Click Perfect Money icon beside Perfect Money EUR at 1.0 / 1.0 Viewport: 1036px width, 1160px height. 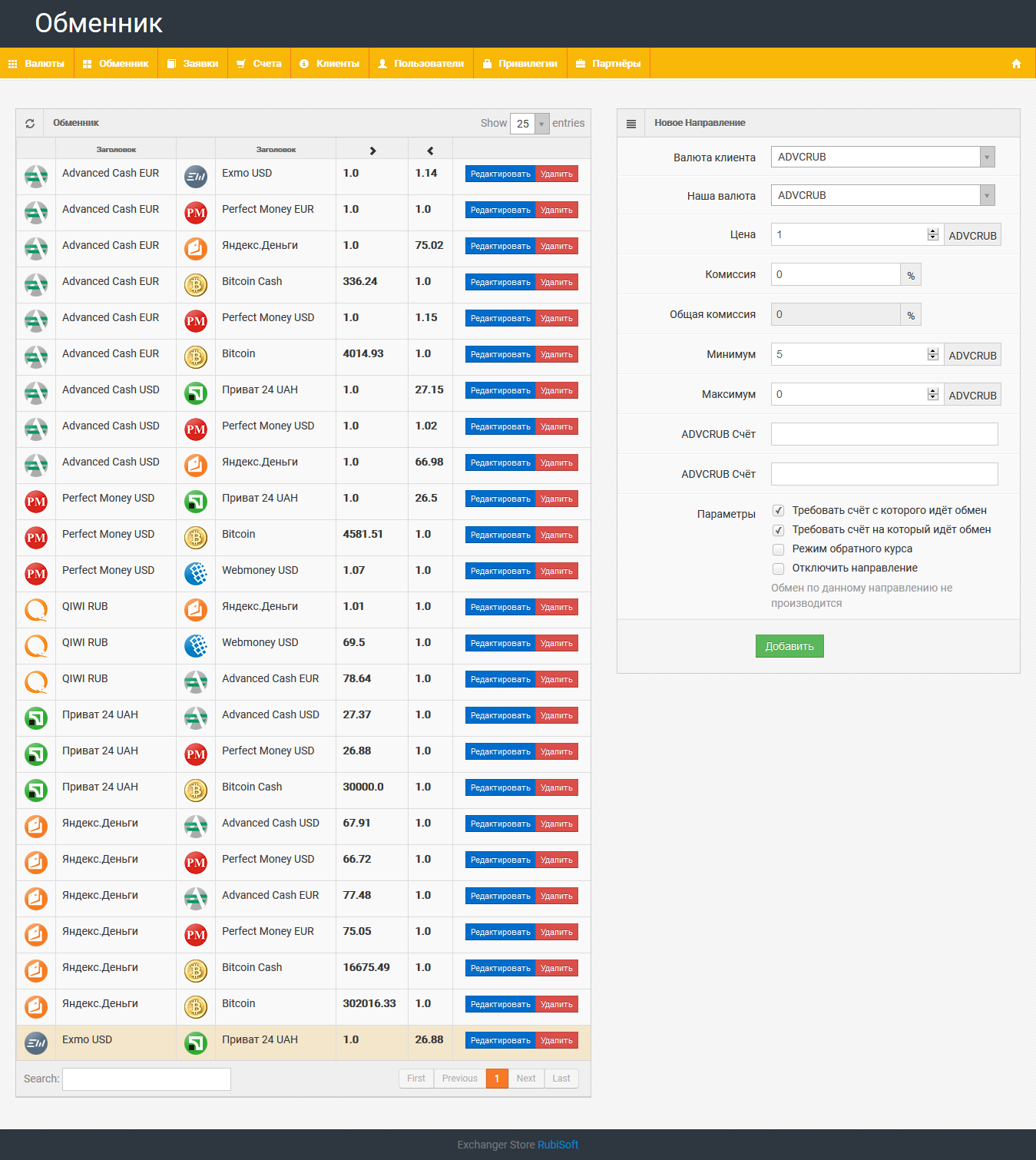196,213
